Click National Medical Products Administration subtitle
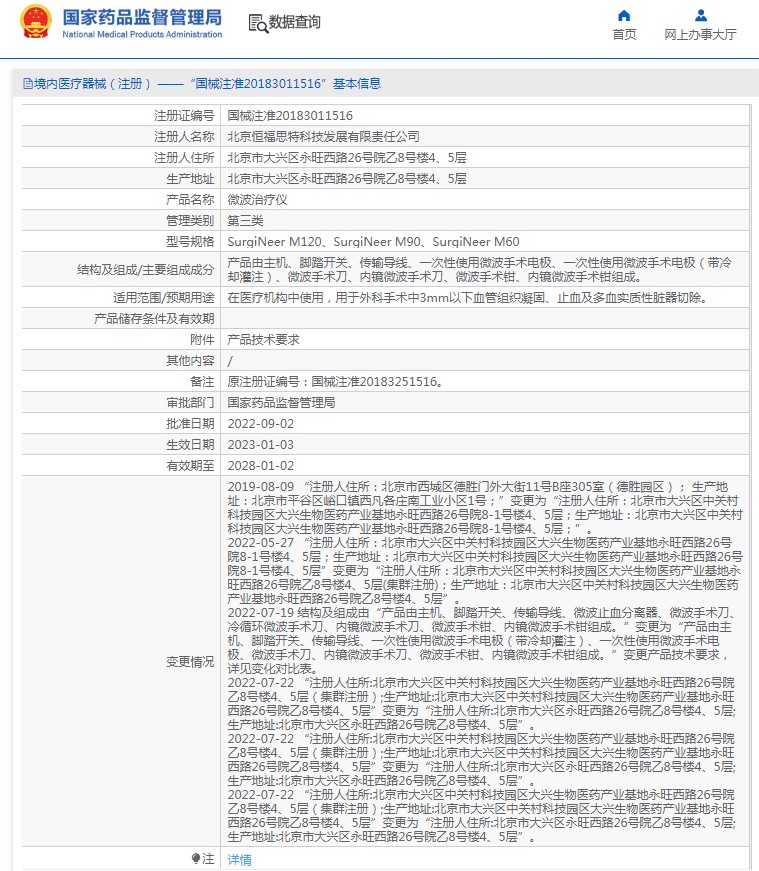Screen dimensions: 759x871 pos(142,34)
